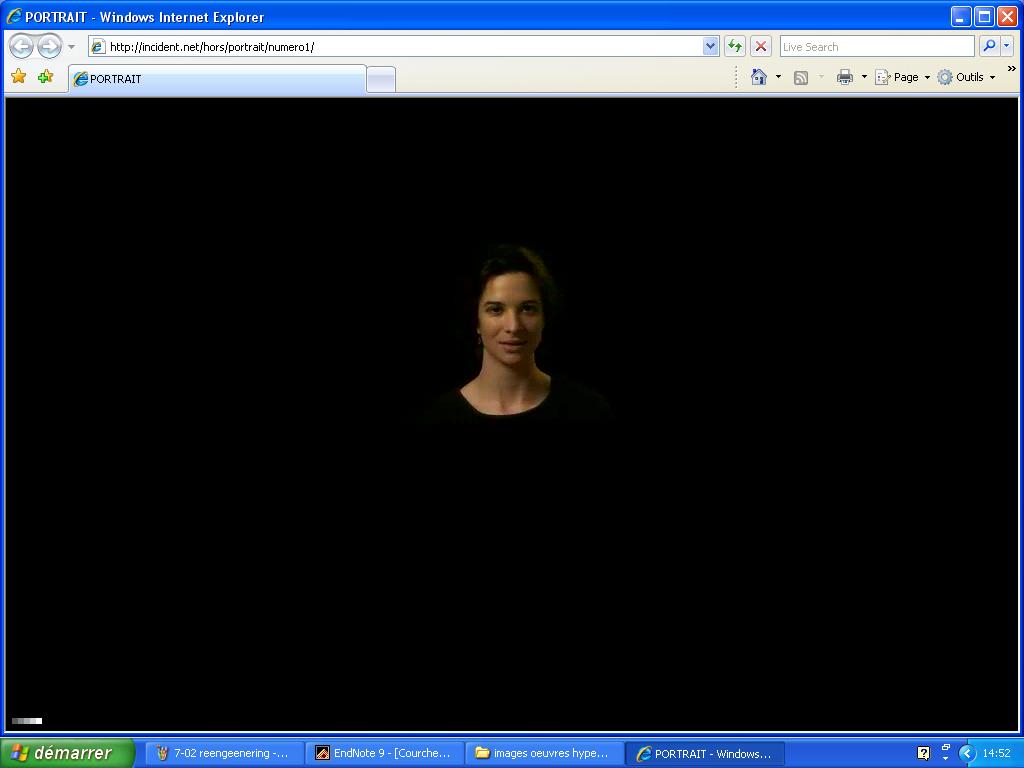The width and height of the screenshot is (1024, 768).
Task: Run search with the magnifier icon
Action: (x=989, y=46)
